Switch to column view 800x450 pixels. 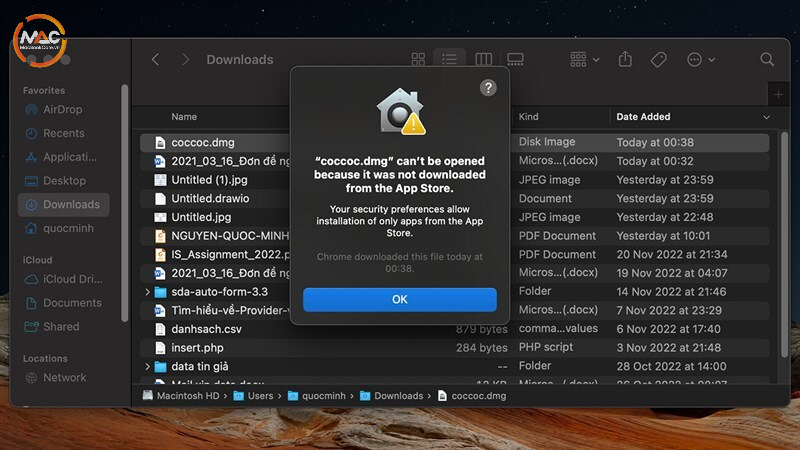click(x=483, y=60)
